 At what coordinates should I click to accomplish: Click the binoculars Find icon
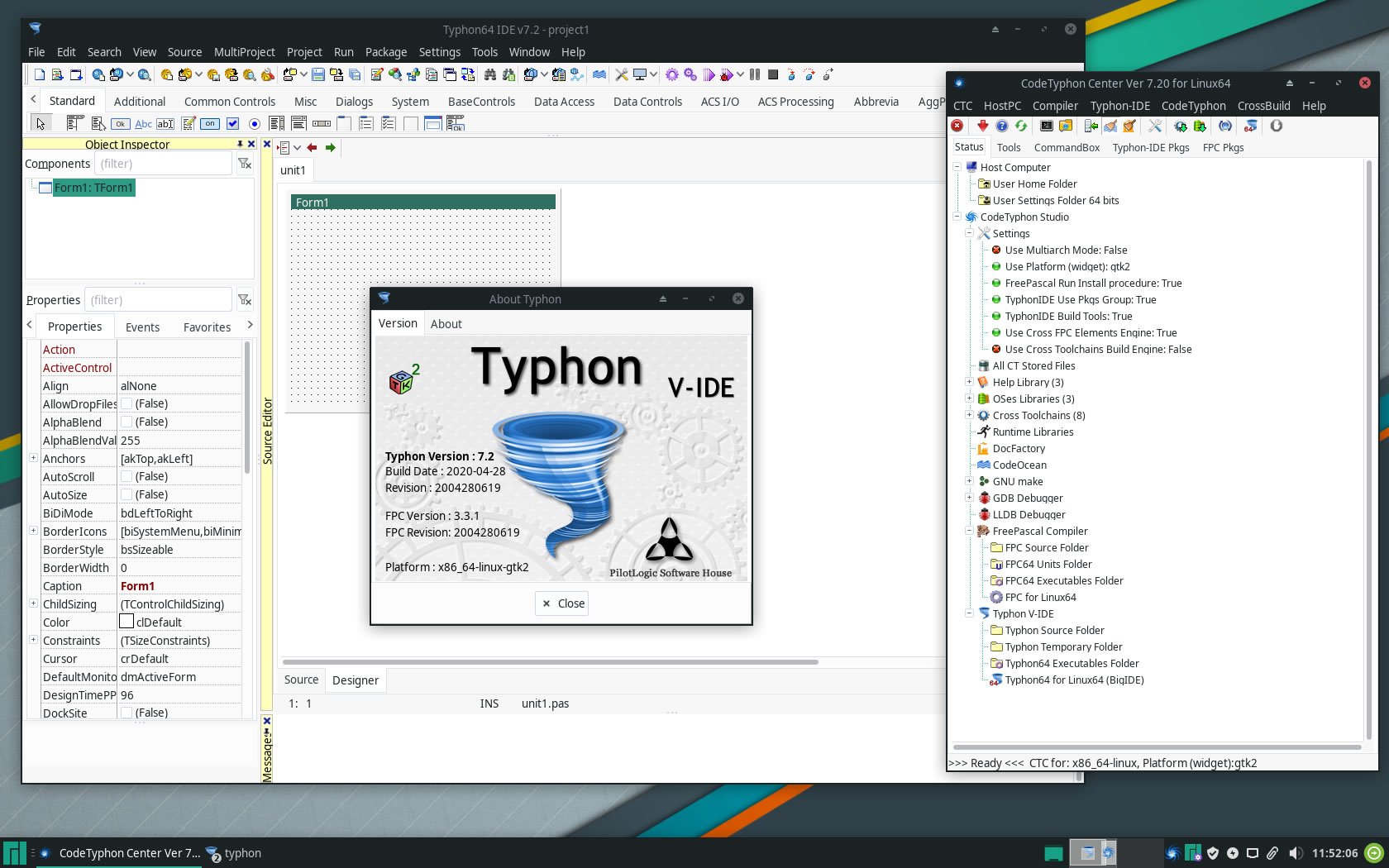pos(489,74)
